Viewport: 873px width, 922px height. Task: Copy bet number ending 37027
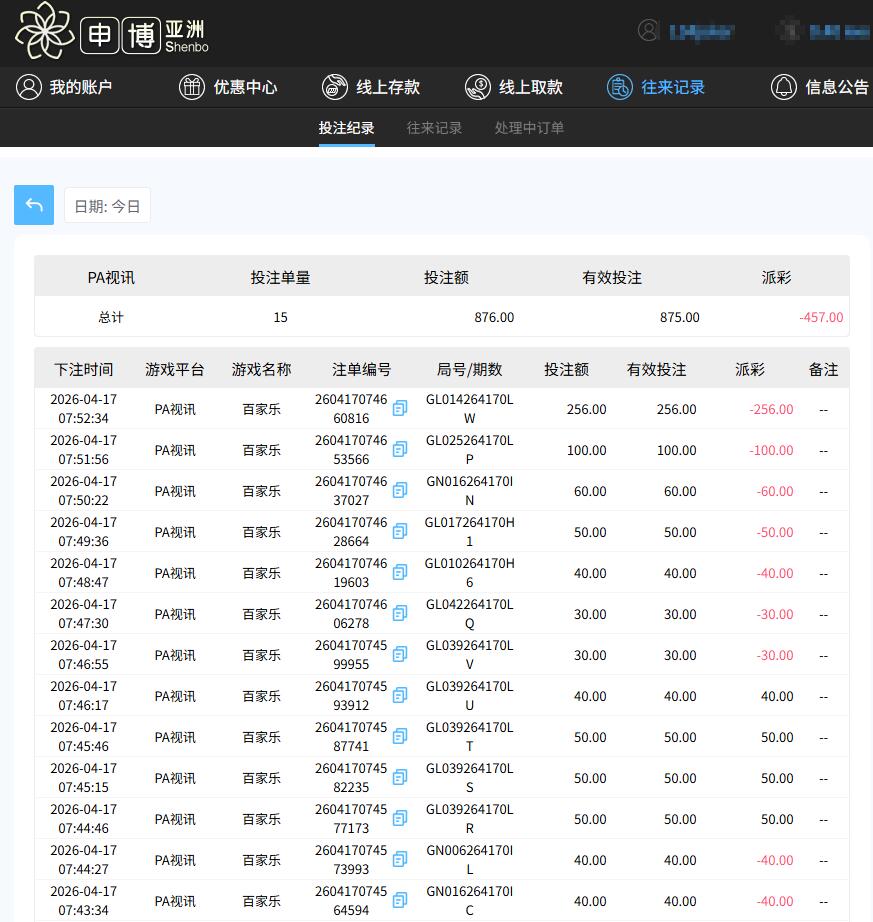pyautogui.click(x=400, y=490)
